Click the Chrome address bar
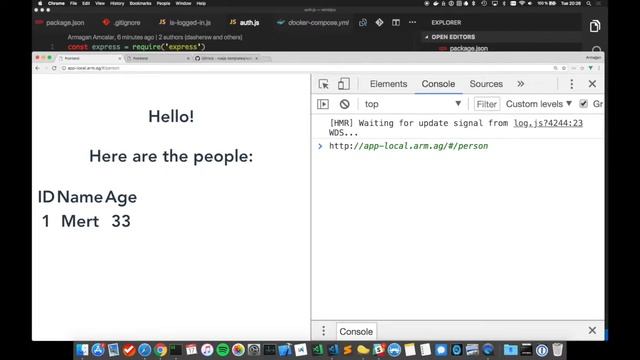This screenshot has height=360, width=640. point(306,68)
